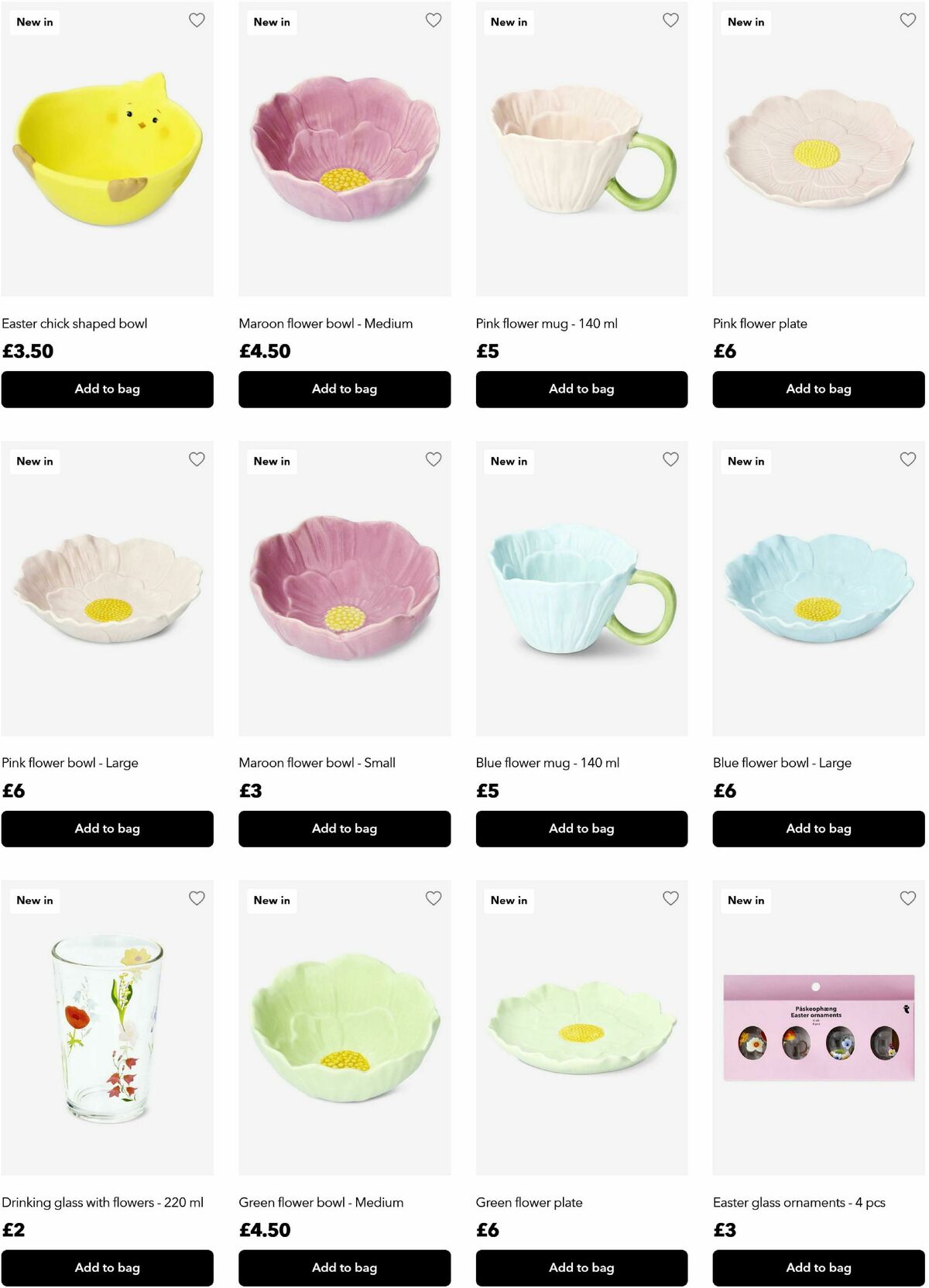The width and height of the screenshot is (929, 1288).
Task: Add Easter chick shaped bowl to bag
Action: coord(108,389)
